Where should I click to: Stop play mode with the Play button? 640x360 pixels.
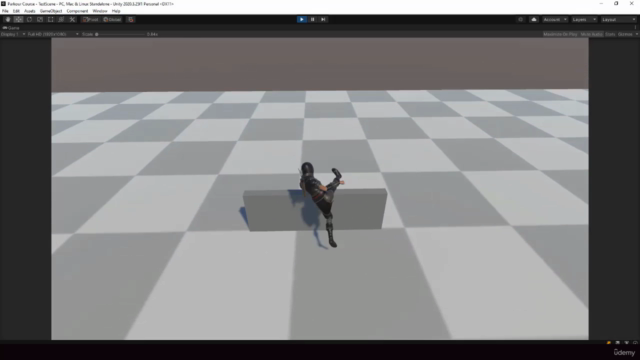pos(302,20)
